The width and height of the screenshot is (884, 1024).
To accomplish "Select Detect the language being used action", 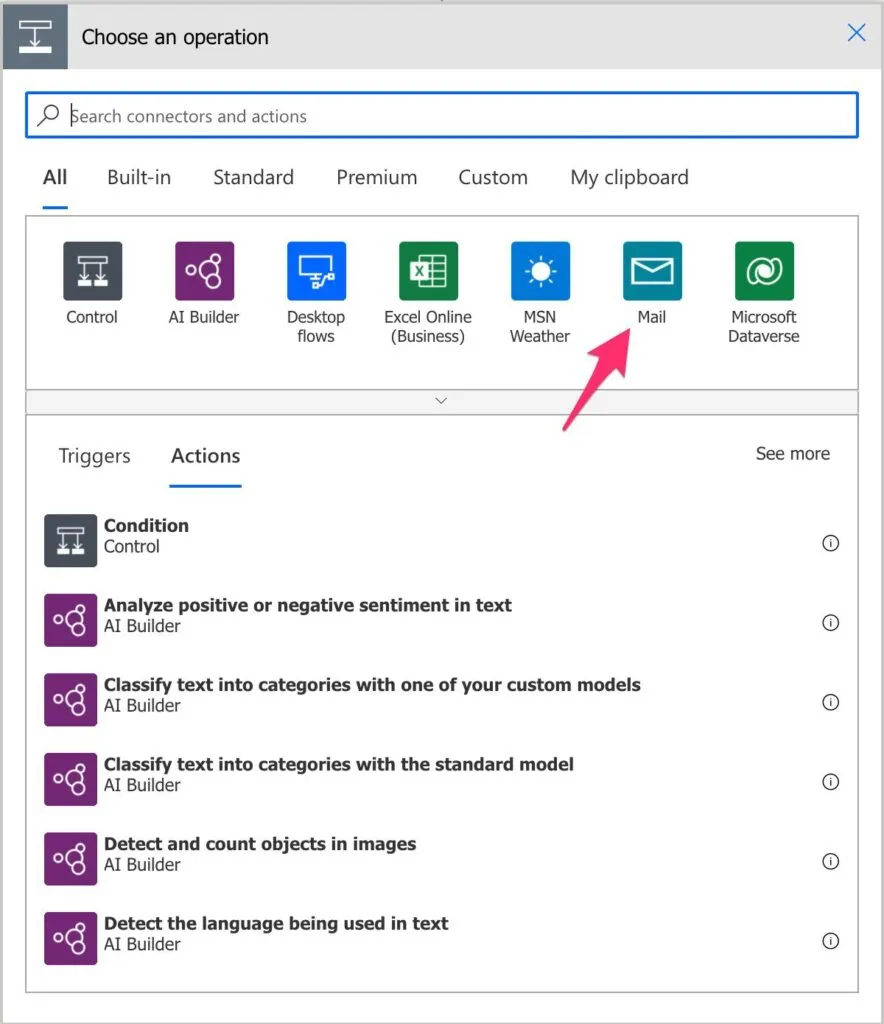I will click(276, 933).
